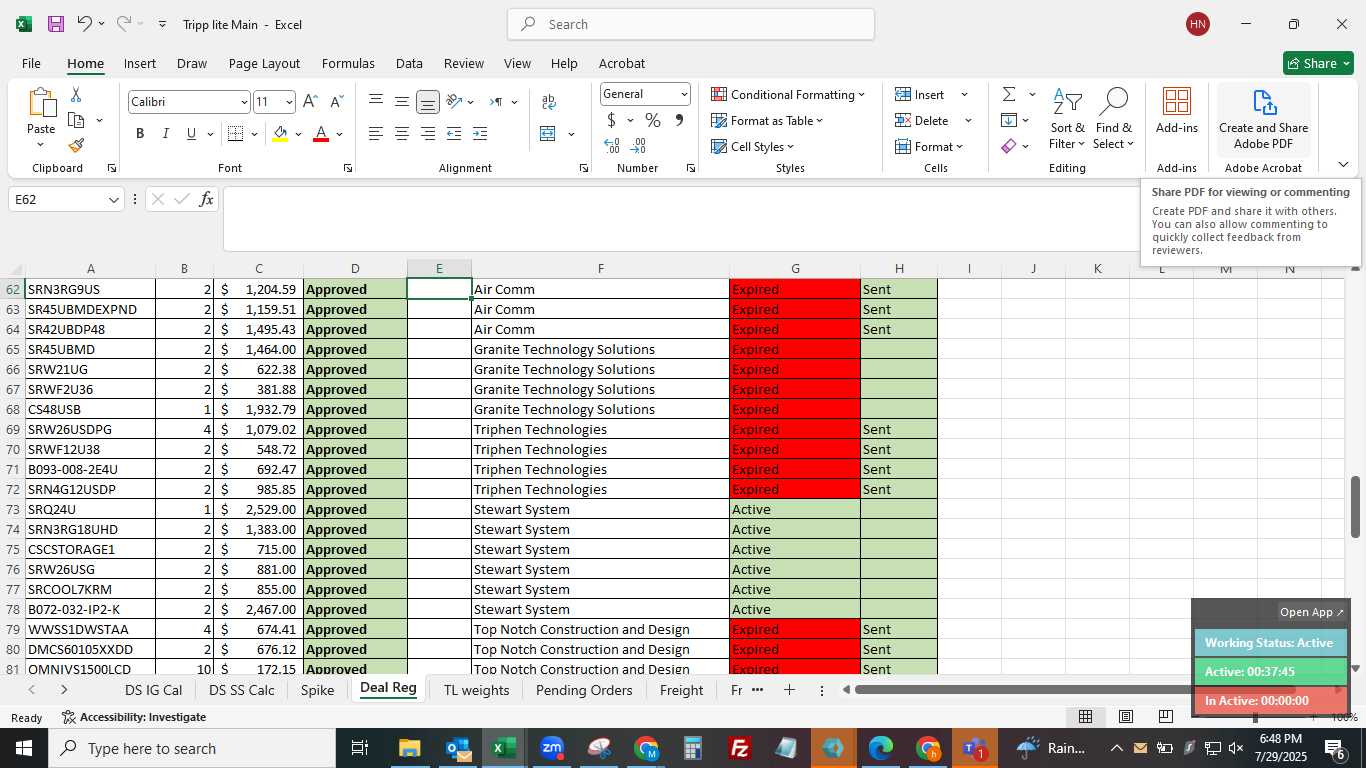Toggle Align Left horizontal alignment
Viewport: 1366px width, 768px height.
pyautogui.click(x=376, y=134)
